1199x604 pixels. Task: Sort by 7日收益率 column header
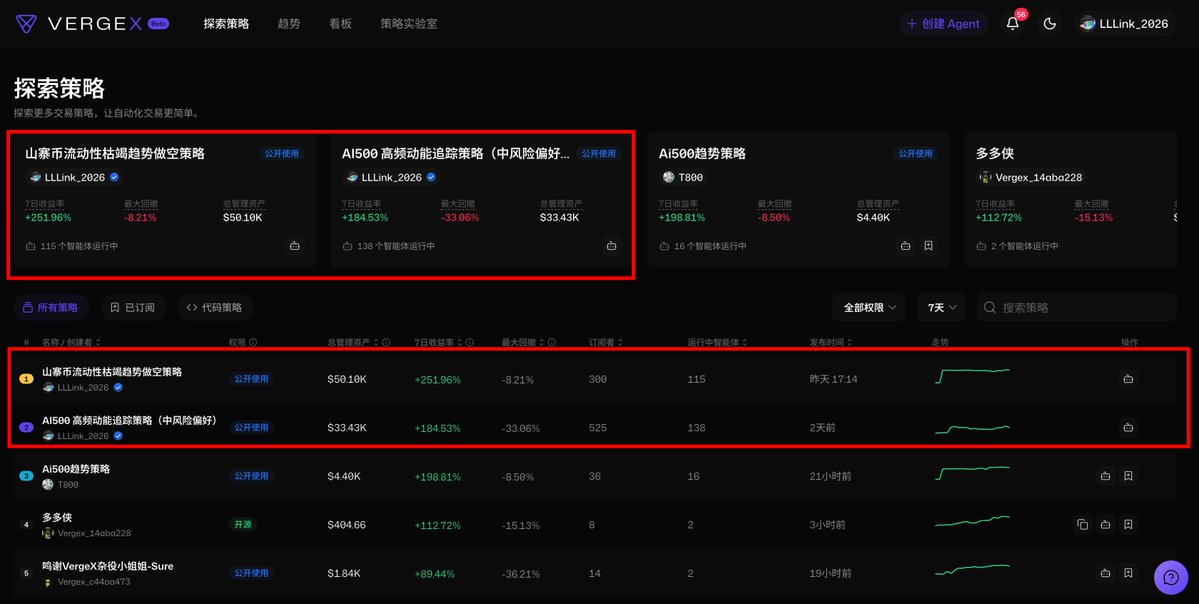pos(439,343)
